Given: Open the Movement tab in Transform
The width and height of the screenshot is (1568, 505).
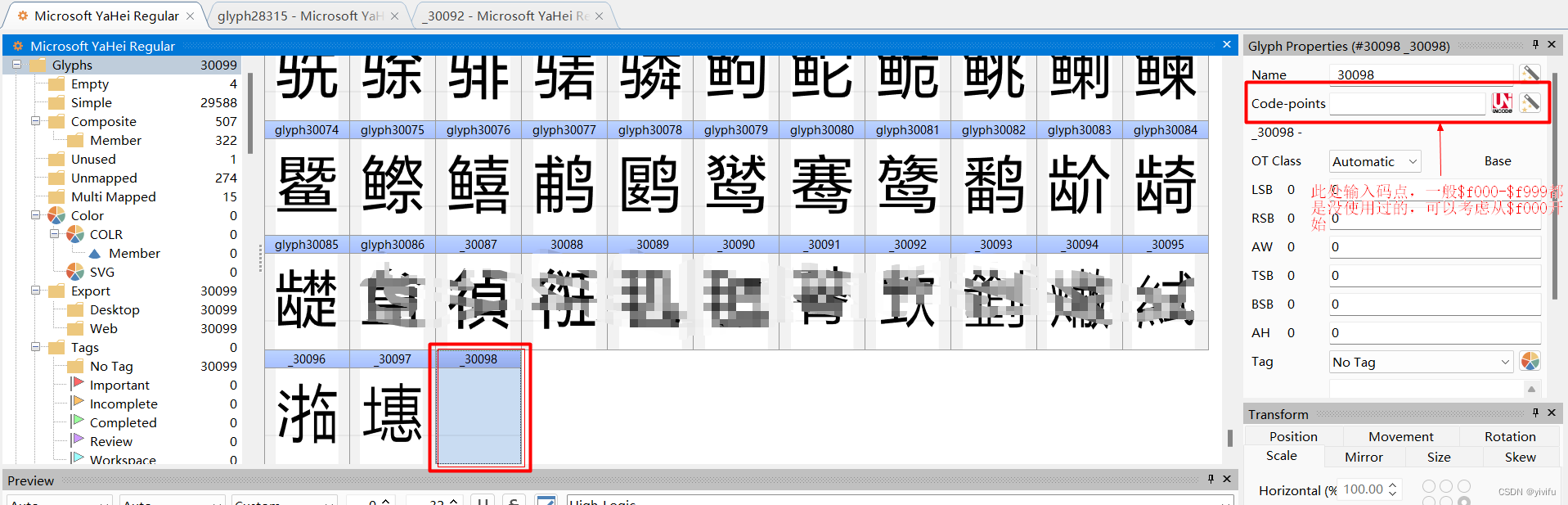Looking at the screenshot, I should tap(1401, 436).
